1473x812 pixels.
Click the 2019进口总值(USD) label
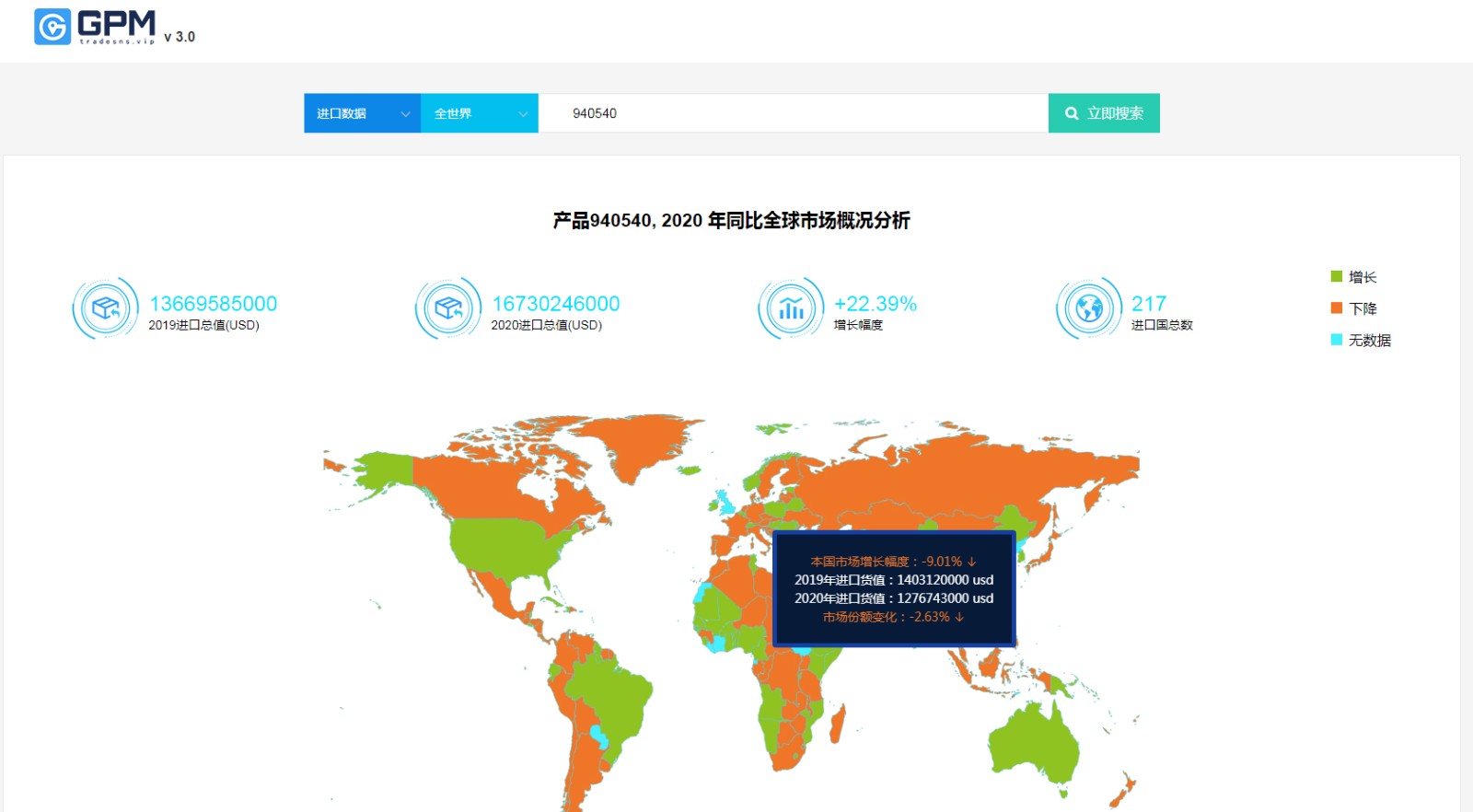coord(204,325)
